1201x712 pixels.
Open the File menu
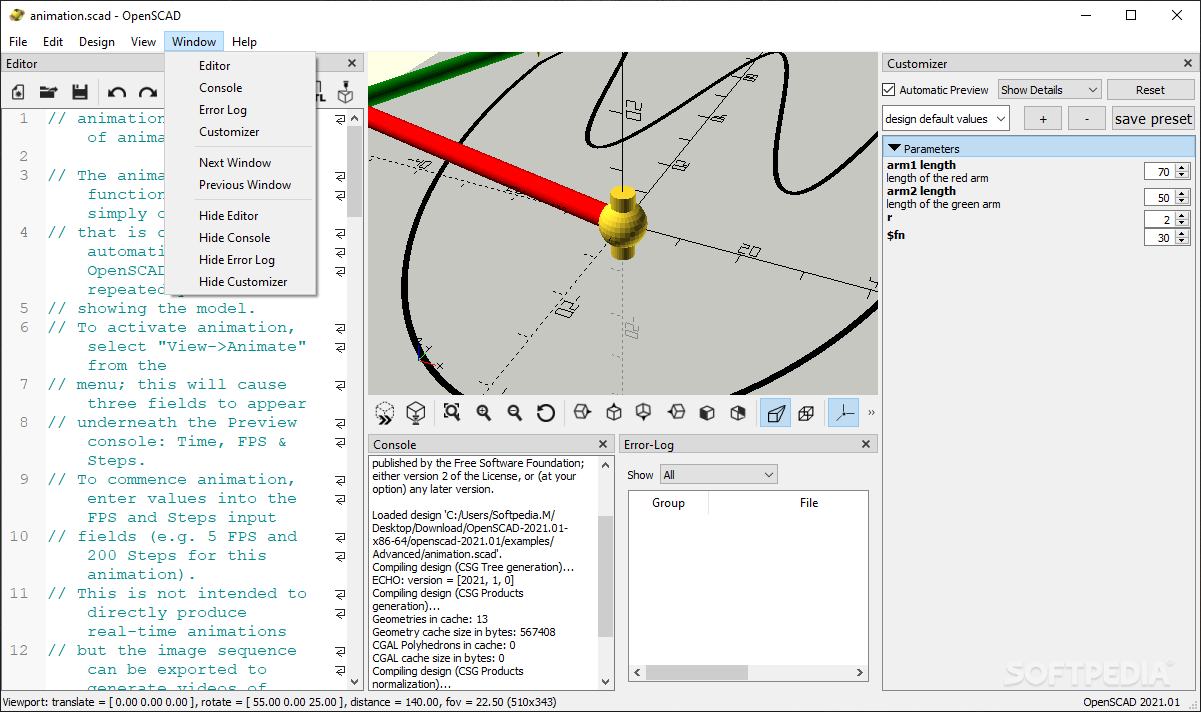coord(18,42)
